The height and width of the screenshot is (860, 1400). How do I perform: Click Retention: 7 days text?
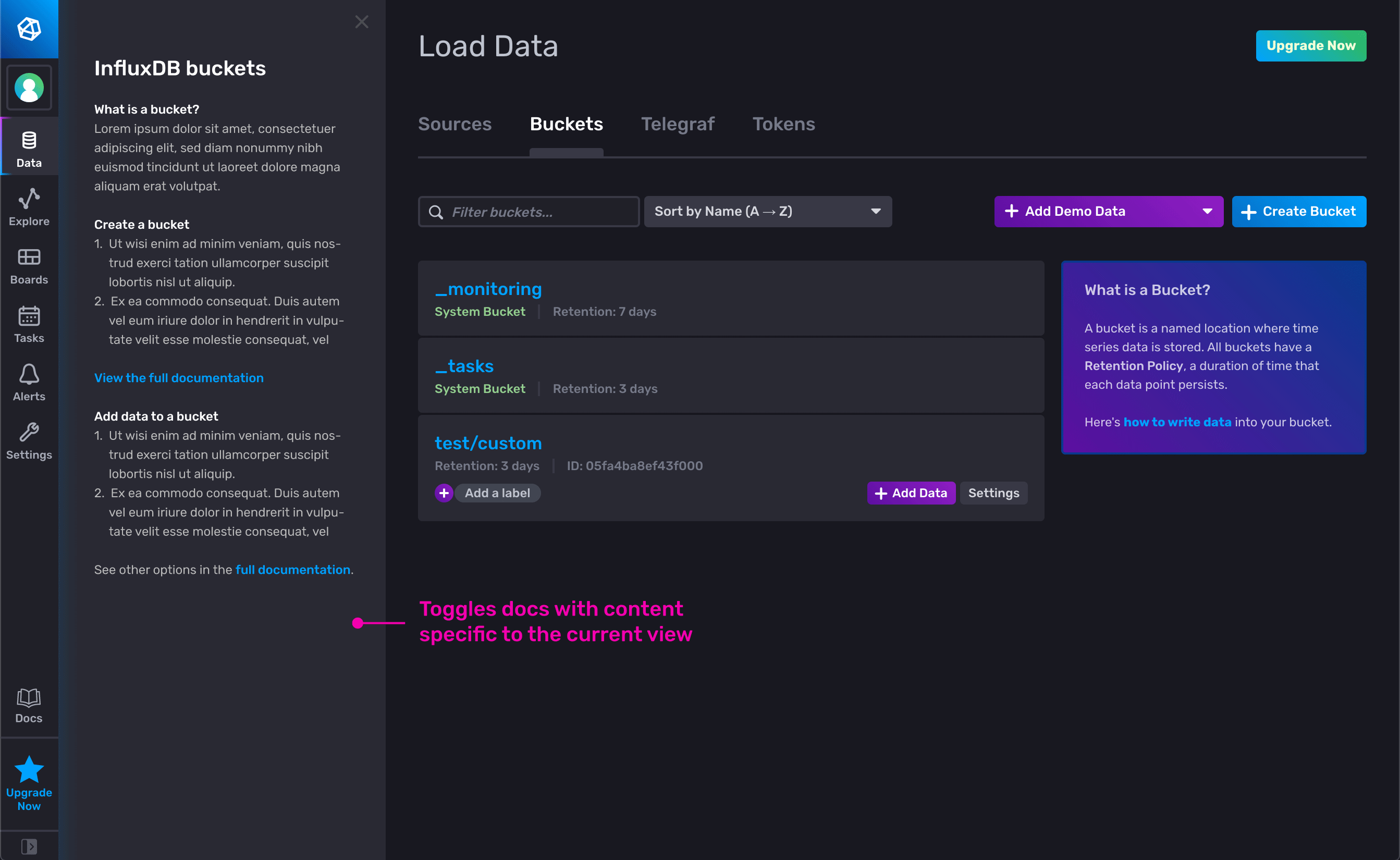point(605,312)
